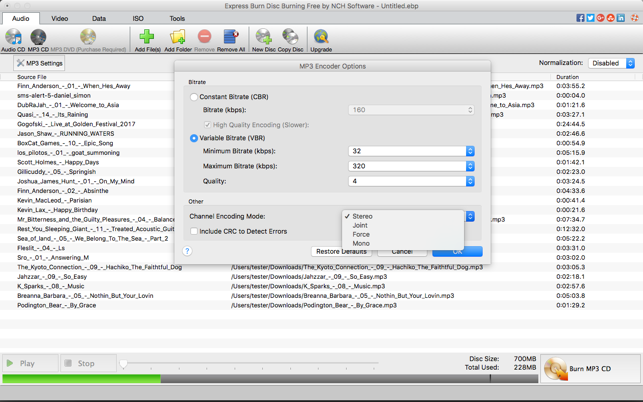The width and height of the screenshot is (643, 402).
Task: Select the MP3 CD disc type icon
Action: point(38,39)
